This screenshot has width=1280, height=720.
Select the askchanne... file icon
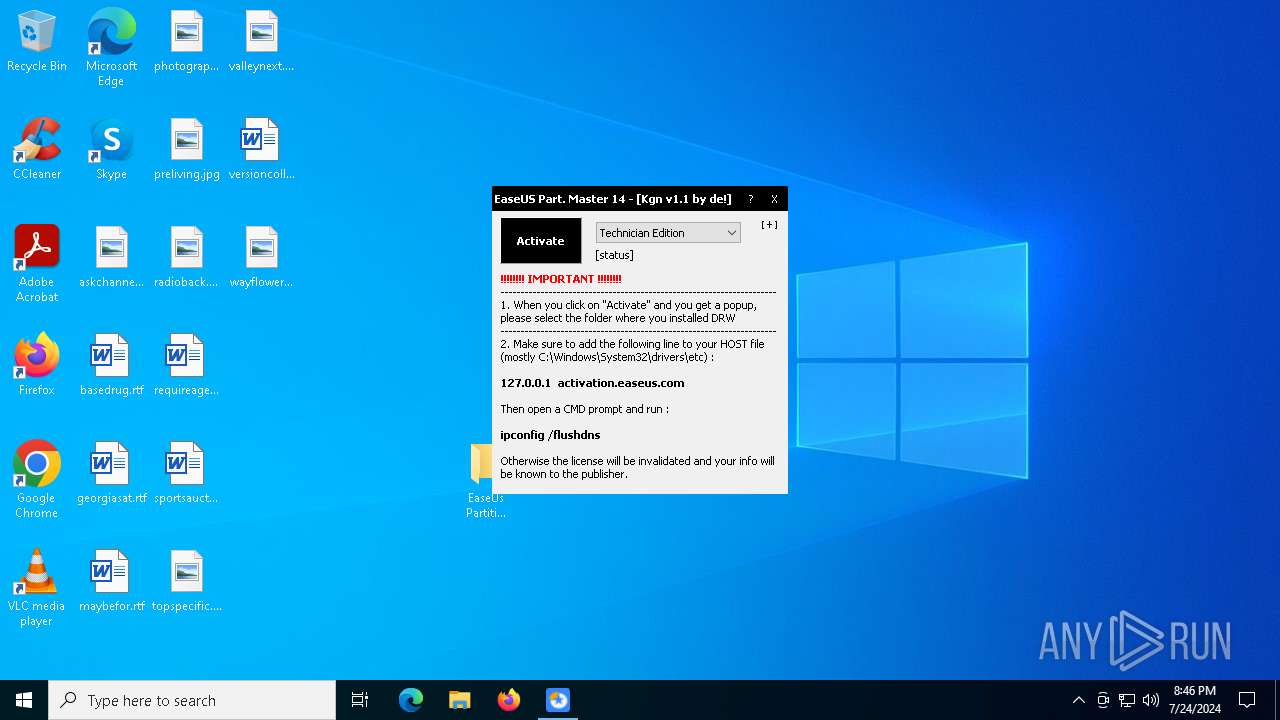coord(111,257)
